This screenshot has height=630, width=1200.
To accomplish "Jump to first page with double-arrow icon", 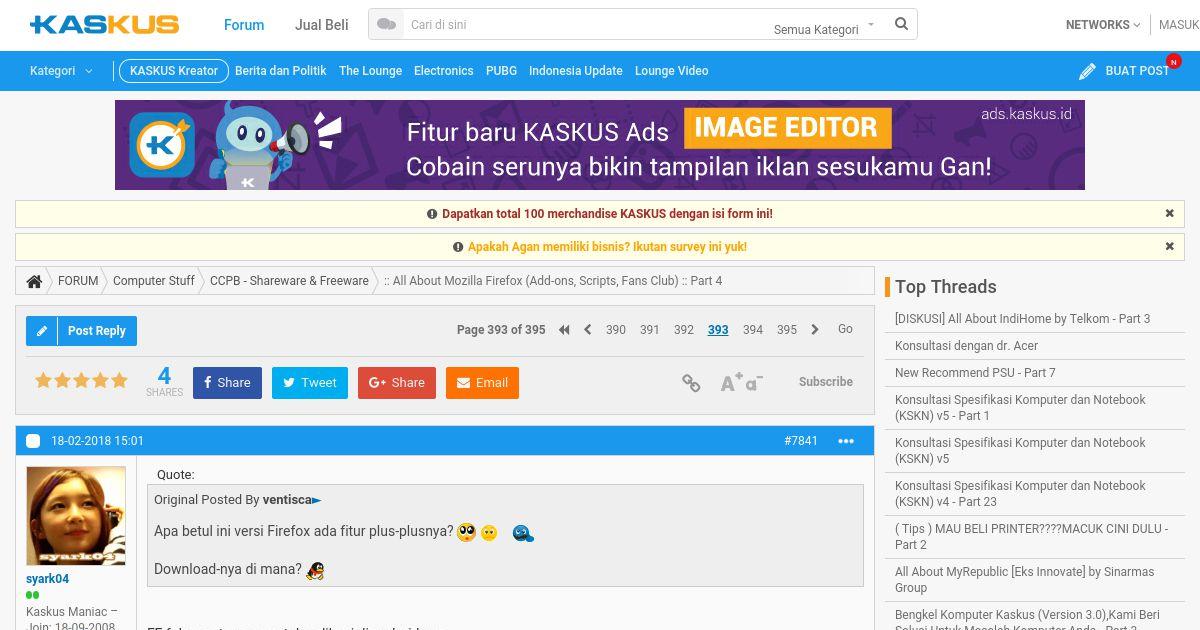I will click(x=564, y=330).
